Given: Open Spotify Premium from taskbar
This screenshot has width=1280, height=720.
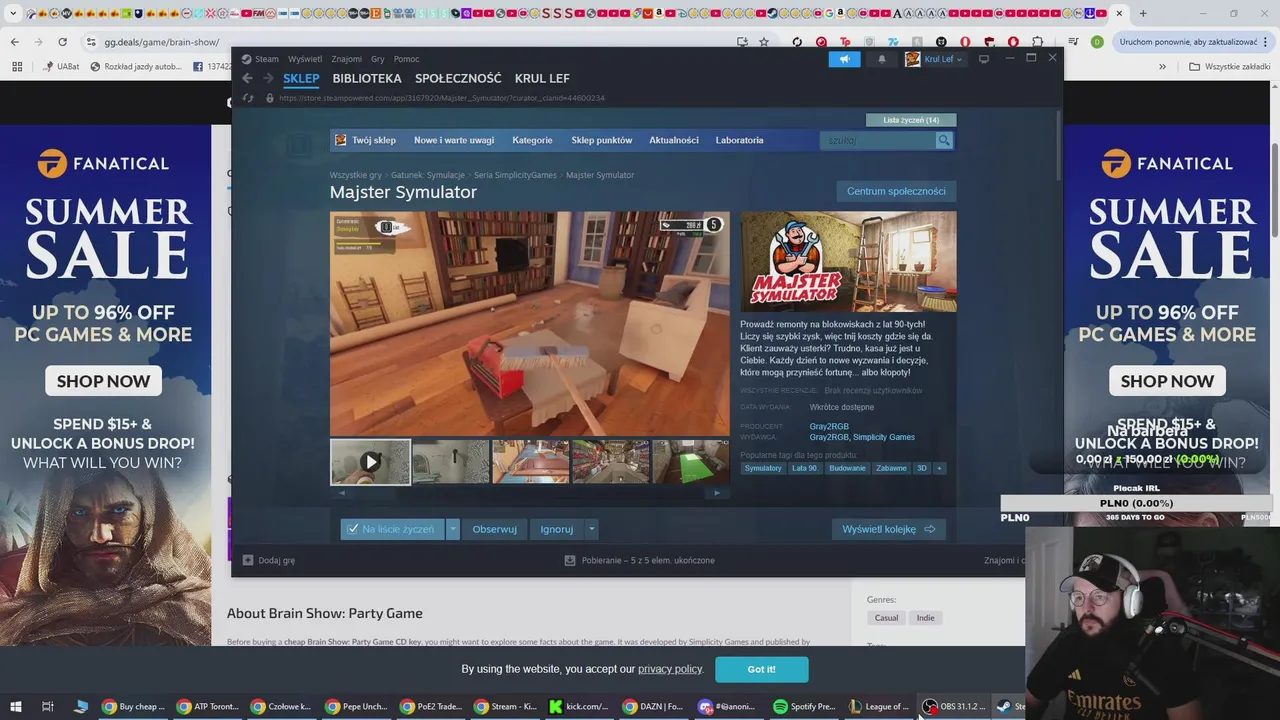Looking at the screenshot, I should pyautogui.click(x=804, y=706).
